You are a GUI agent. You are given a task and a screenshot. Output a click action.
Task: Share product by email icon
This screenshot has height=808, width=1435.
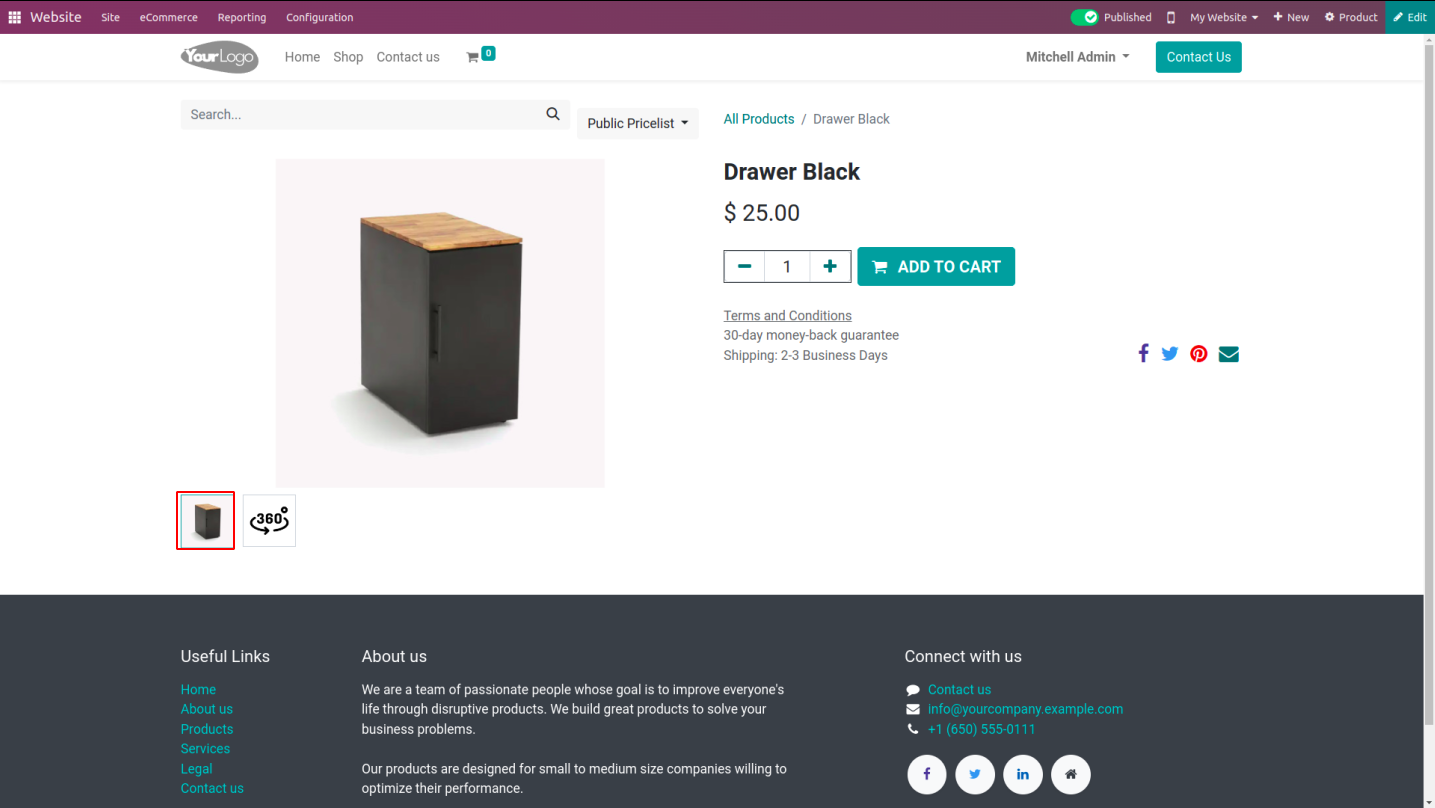pos(1229,354)
